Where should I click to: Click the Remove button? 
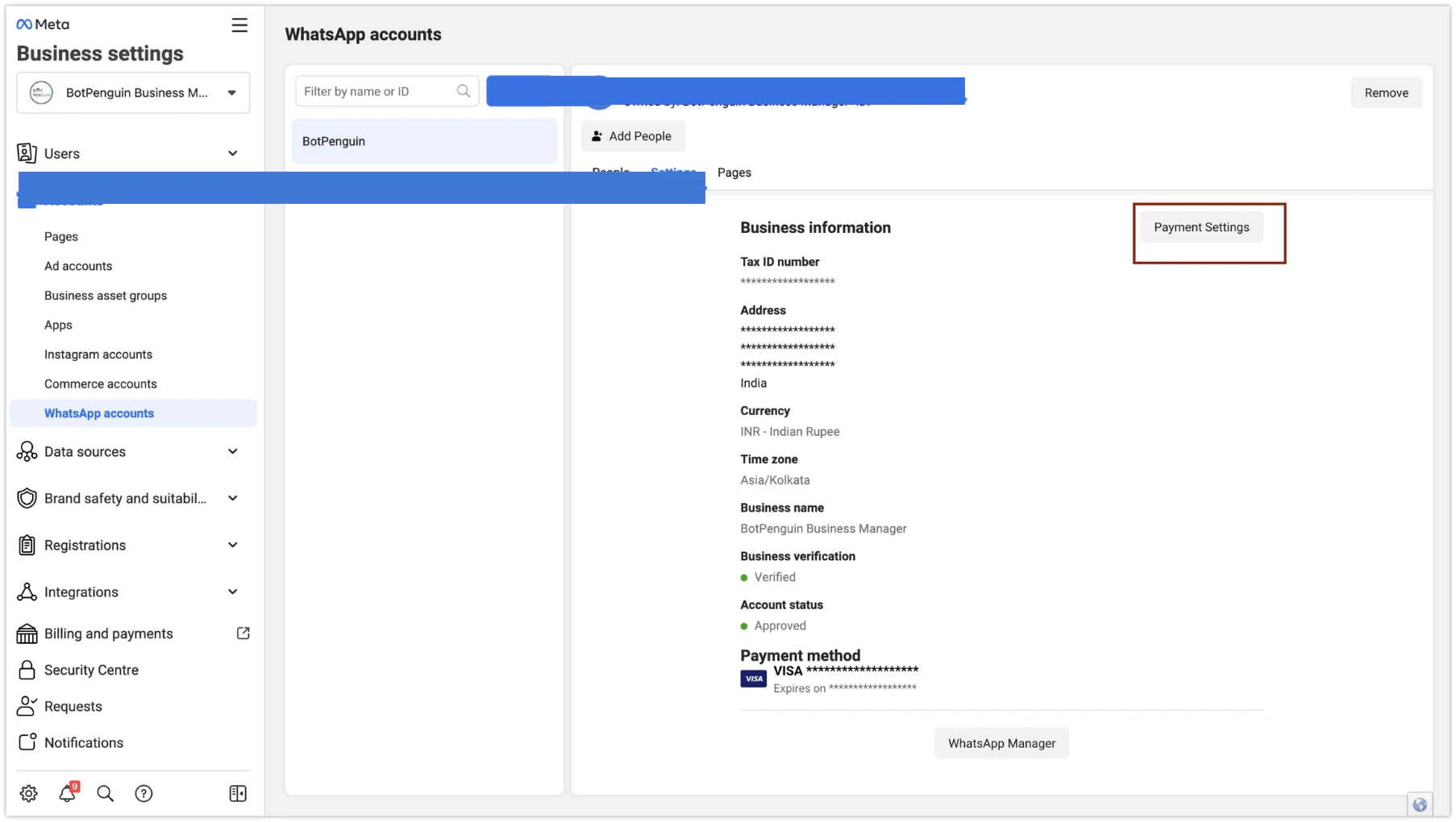1386,93
